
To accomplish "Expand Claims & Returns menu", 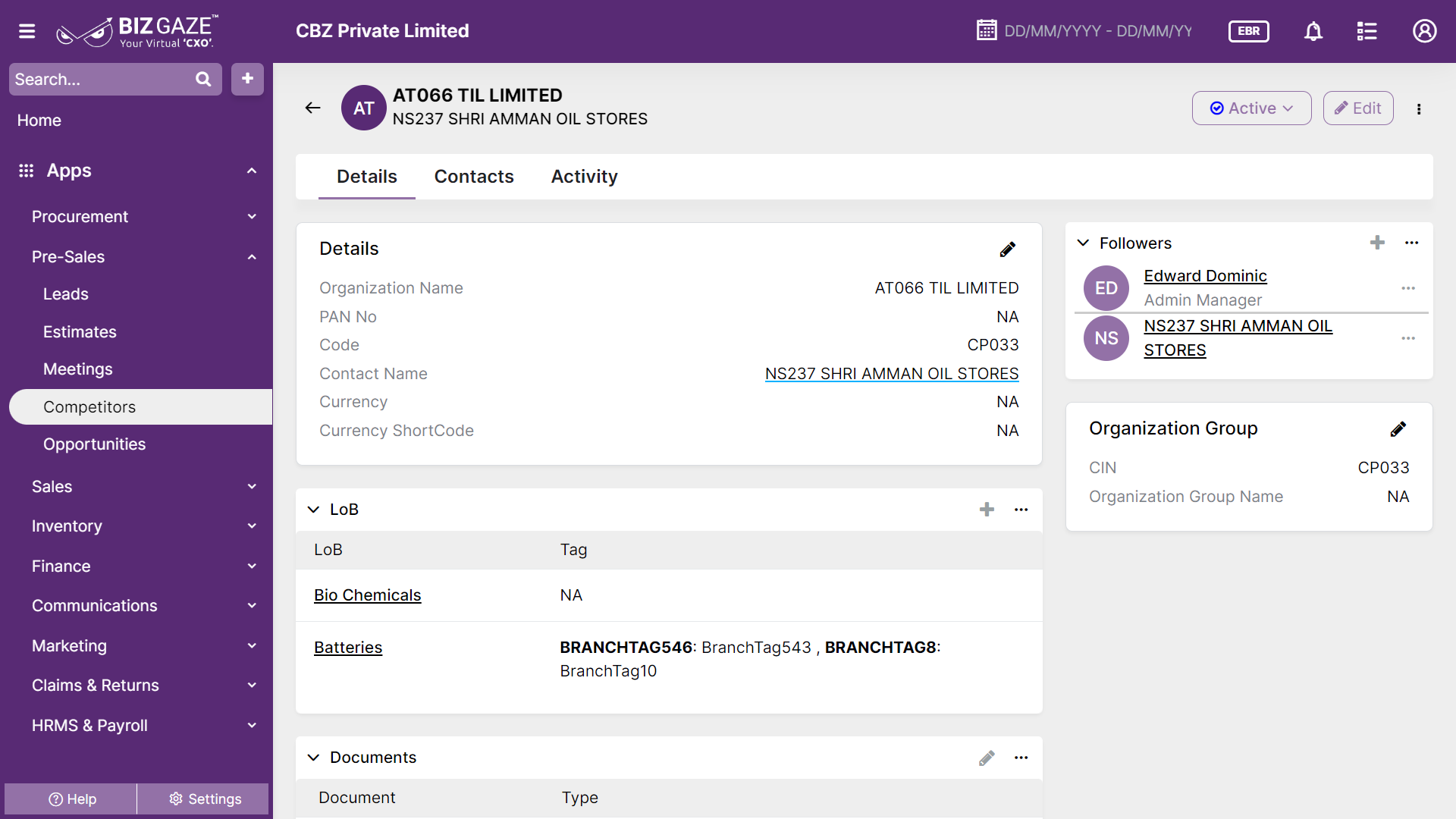I will coord(252,686).
